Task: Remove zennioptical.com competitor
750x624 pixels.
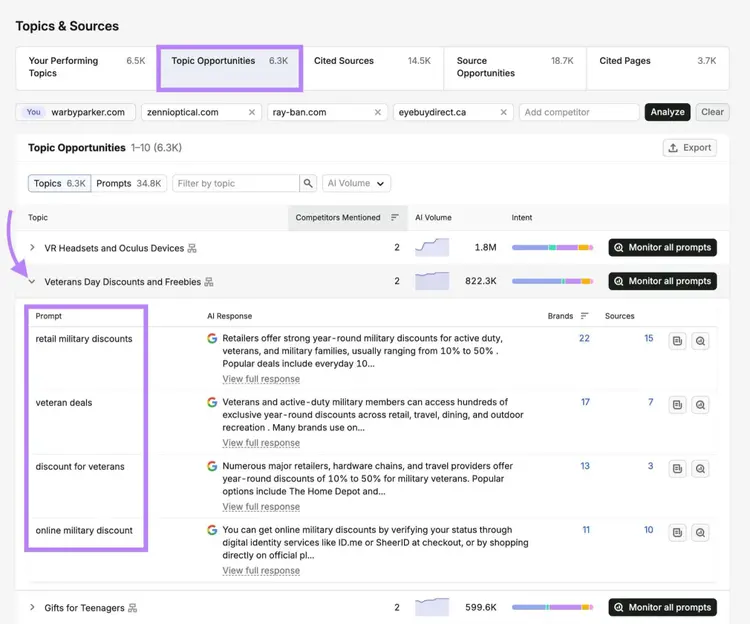Action: (252, 112)
